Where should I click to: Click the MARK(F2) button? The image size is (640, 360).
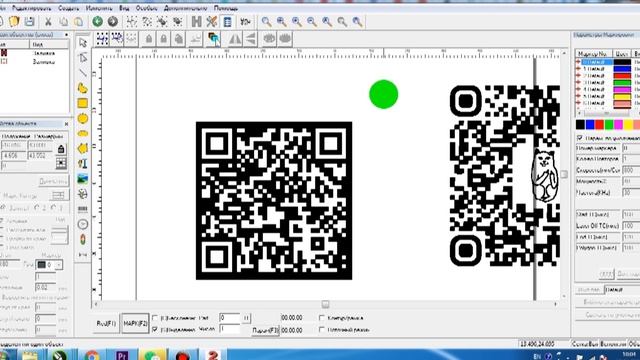[x=135, y=323]
